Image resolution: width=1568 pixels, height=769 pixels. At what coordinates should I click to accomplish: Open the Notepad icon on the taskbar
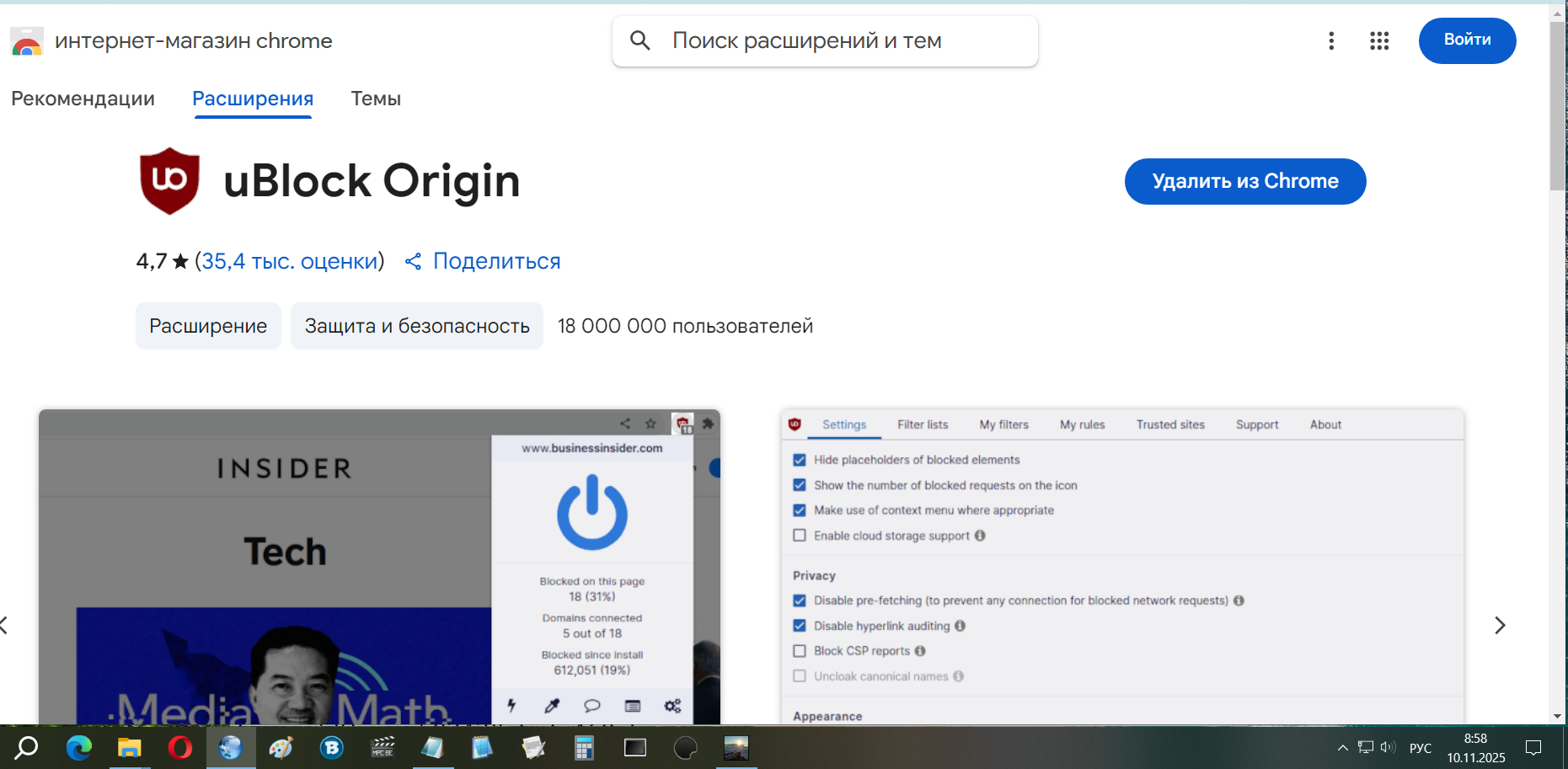pyautogui.click(x=432, y=747)
